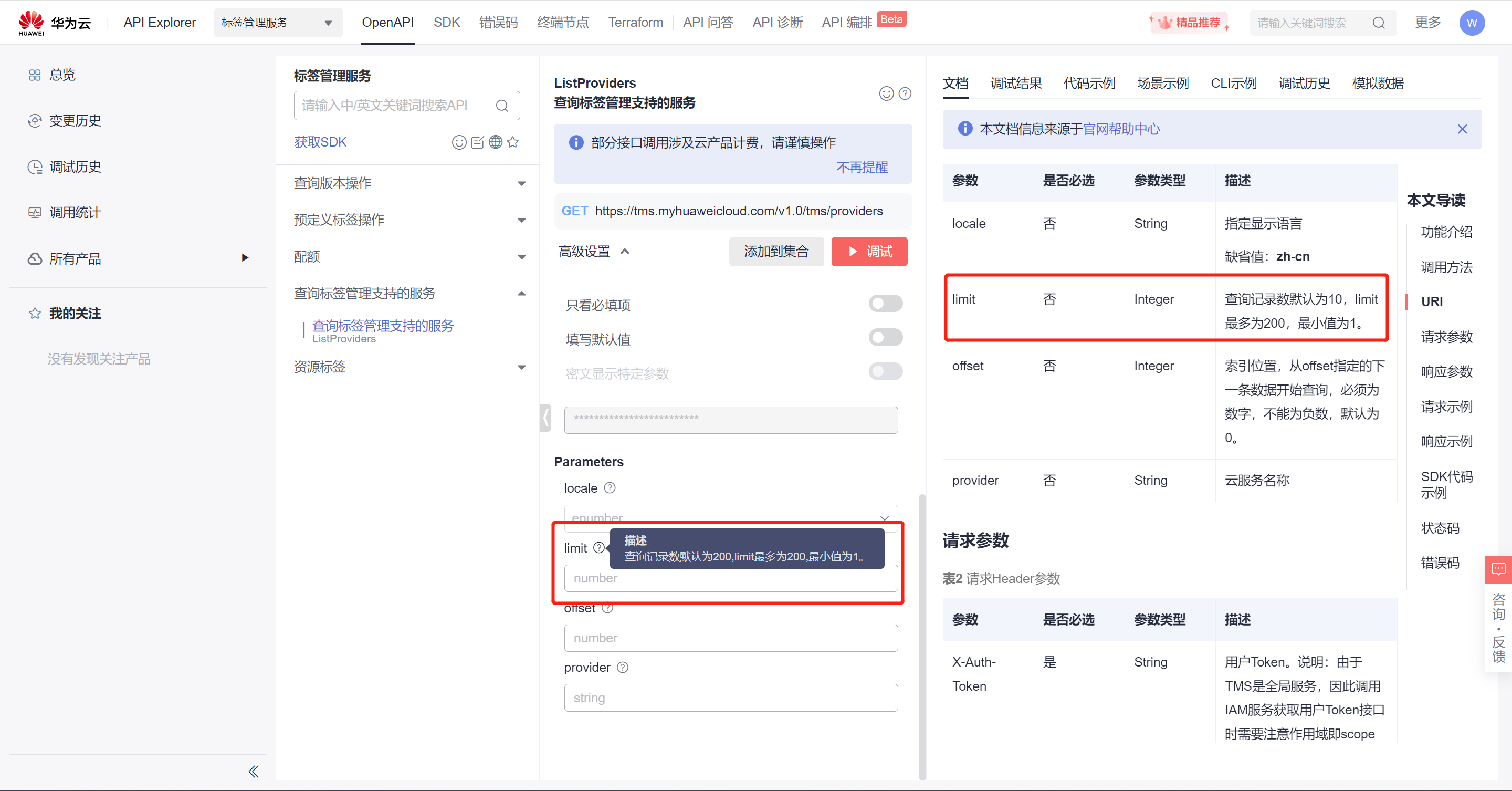Click the favorite star icon beside 获取SDK
The image size is (1512, 791).
tap(513, 142)
